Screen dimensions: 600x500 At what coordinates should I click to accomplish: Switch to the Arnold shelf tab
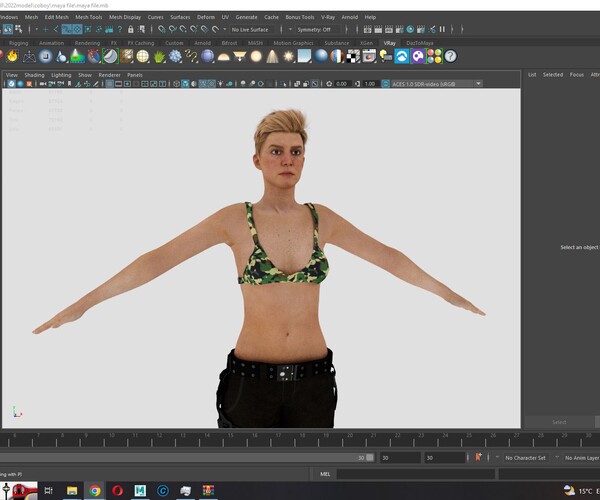202,43
